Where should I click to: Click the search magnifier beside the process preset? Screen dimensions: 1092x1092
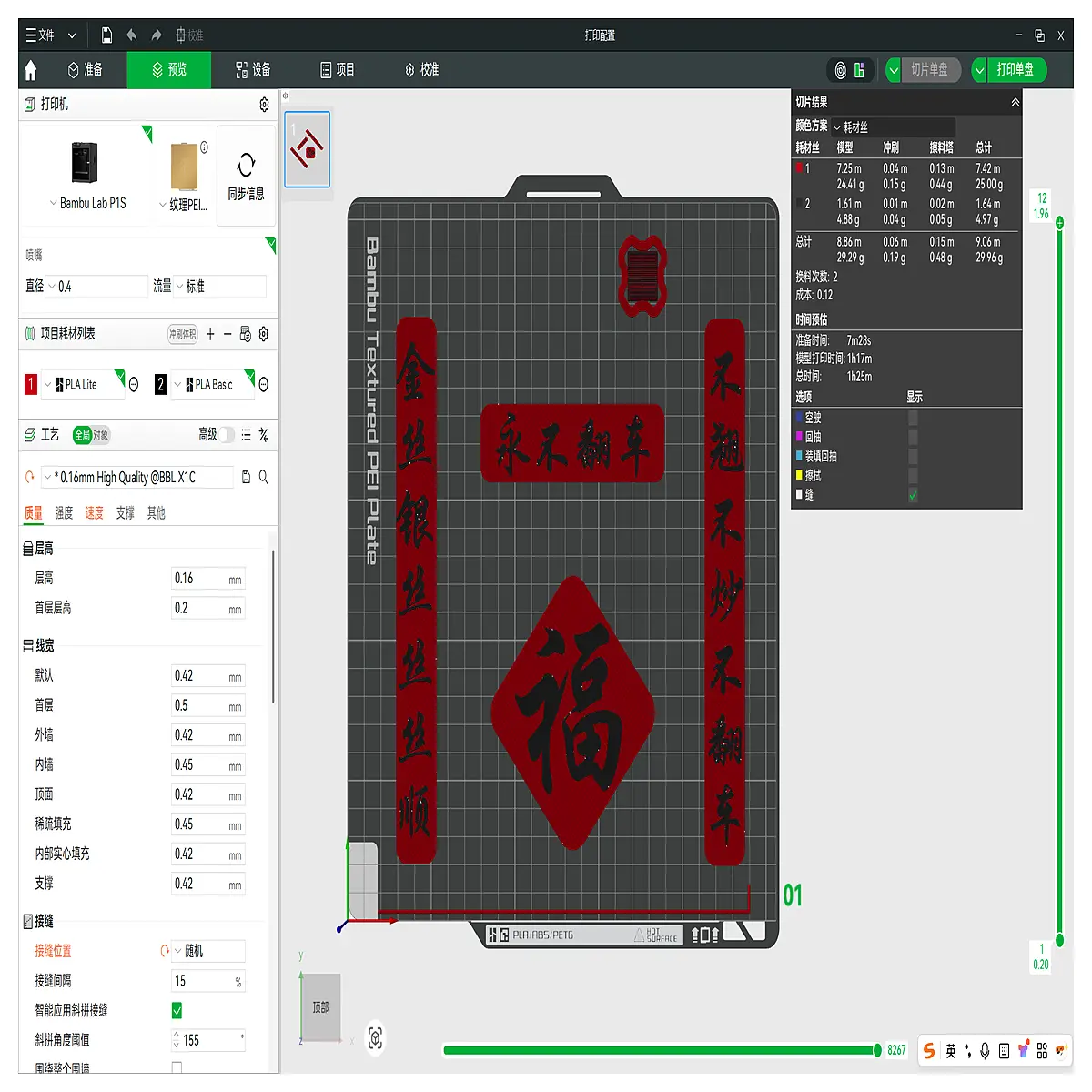[x=264, y=477]
